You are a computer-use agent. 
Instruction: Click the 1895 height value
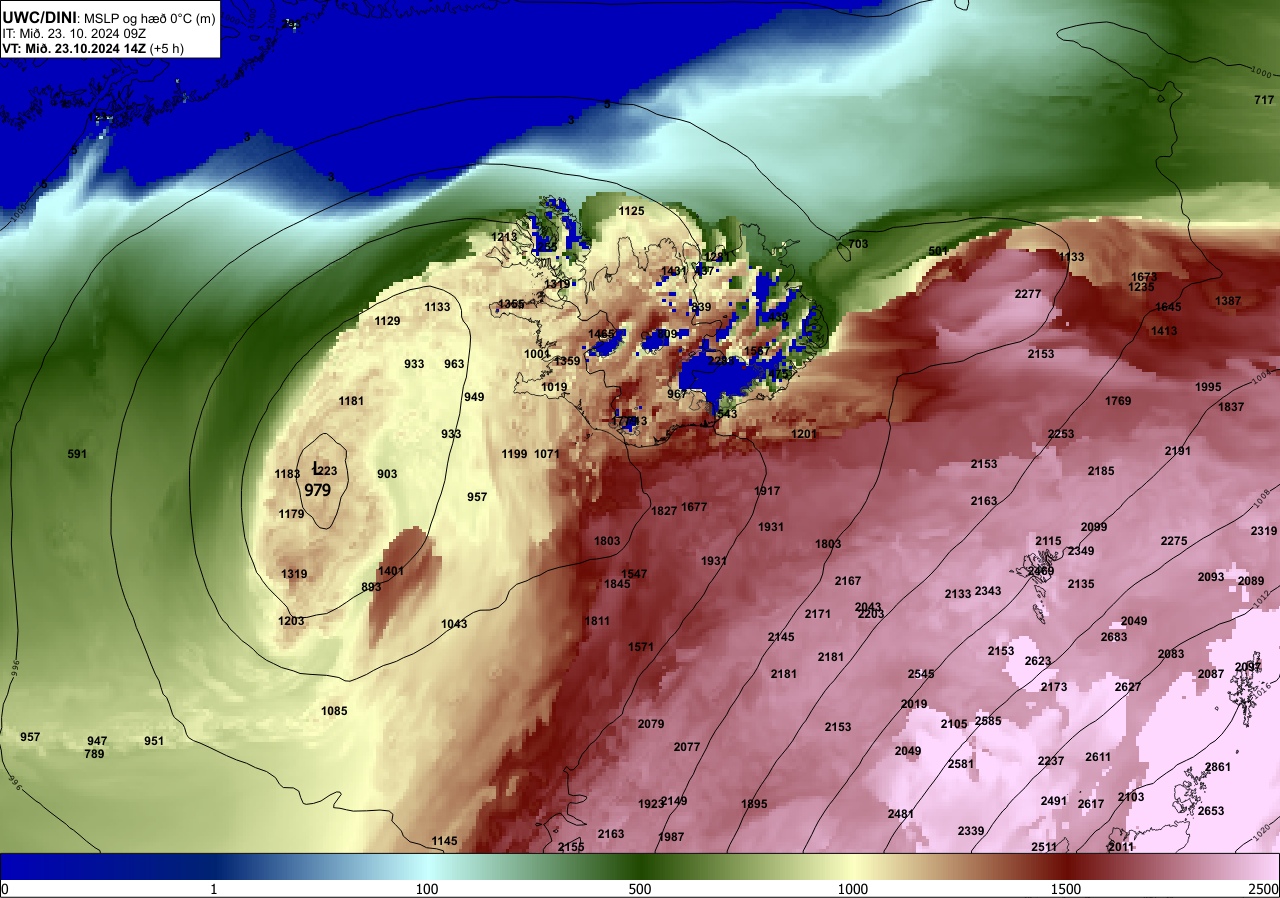click(x=754, y=804)
